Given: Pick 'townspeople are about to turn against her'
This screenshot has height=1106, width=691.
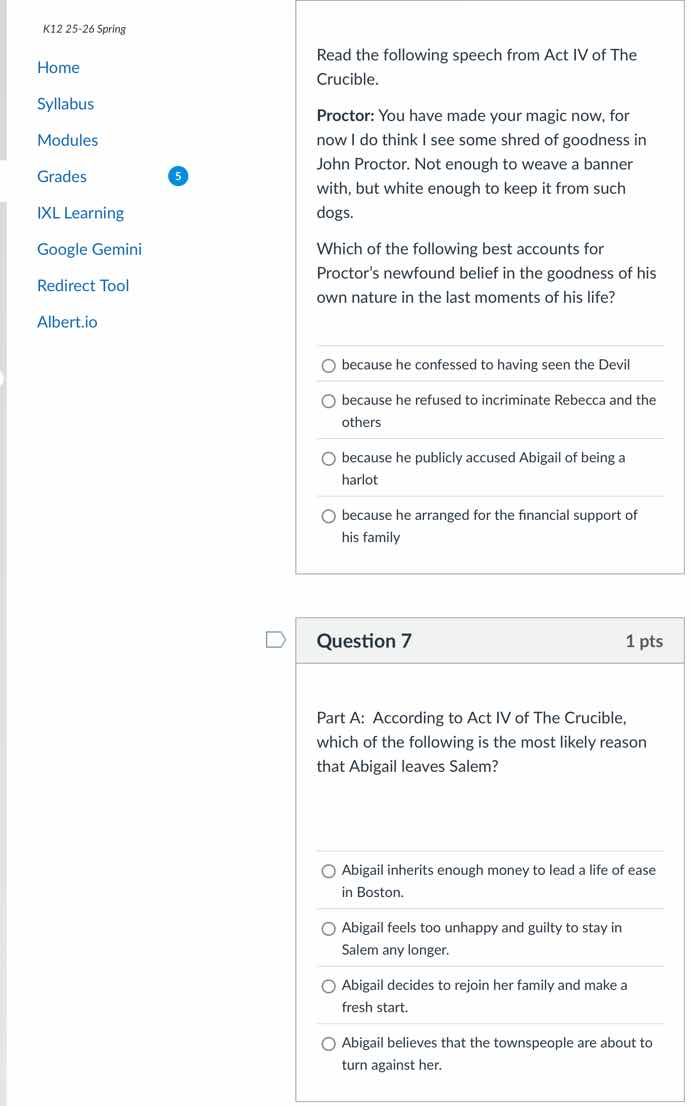Looking at the screenshot, I should tap(329, 1044).
